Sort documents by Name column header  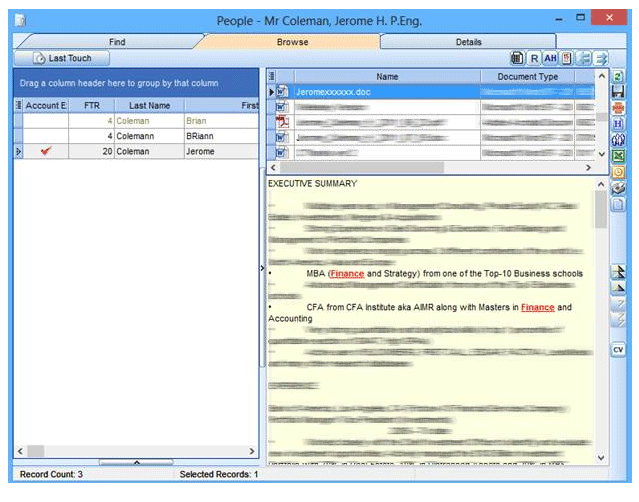pyautogui.click(x=387, y=77)
